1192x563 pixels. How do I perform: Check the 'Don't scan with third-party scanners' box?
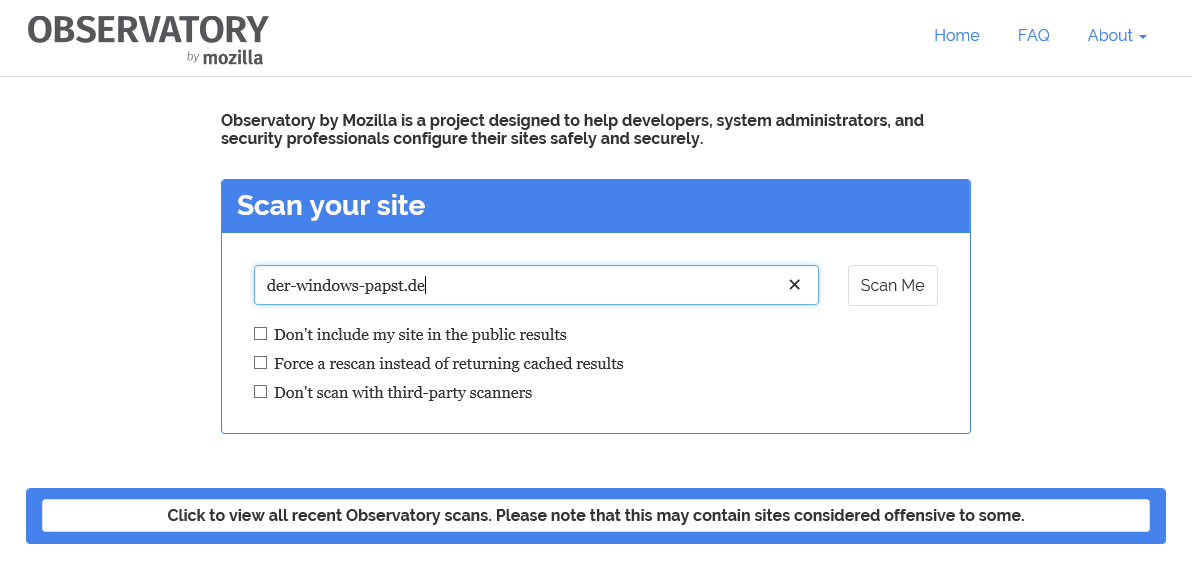(261, 392)
